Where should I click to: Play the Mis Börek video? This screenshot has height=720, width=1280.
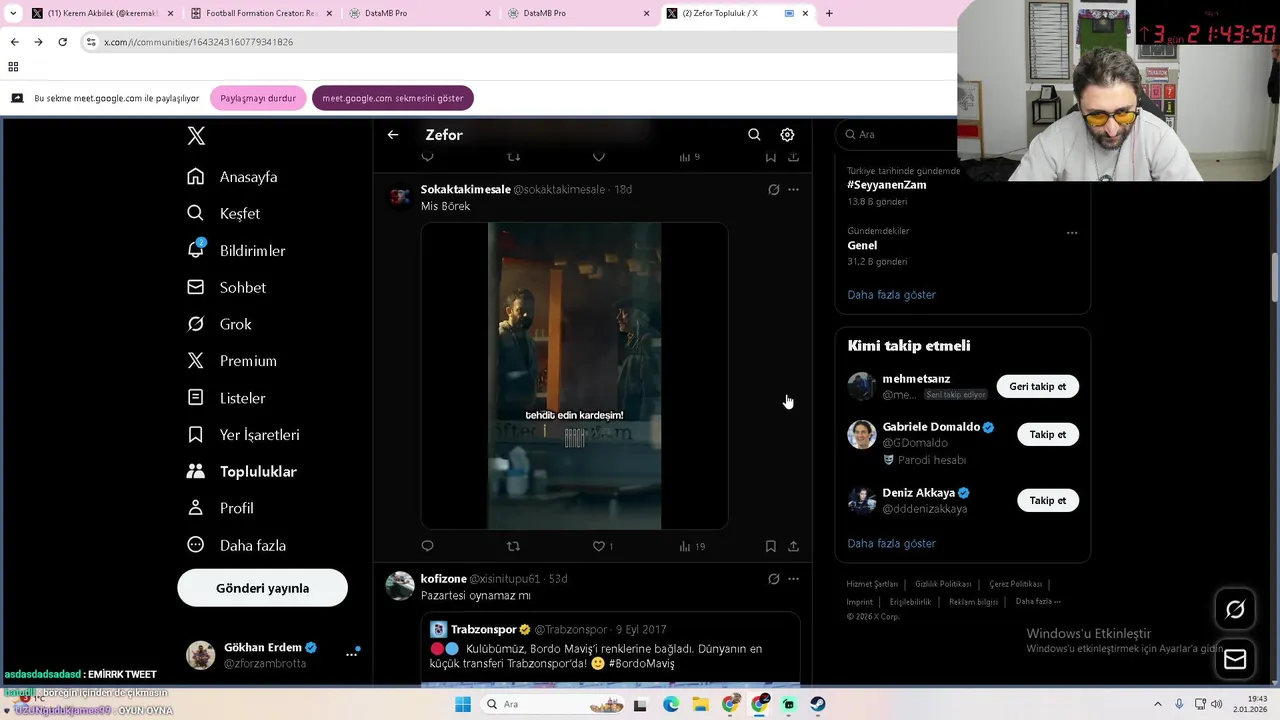(574, 375)
